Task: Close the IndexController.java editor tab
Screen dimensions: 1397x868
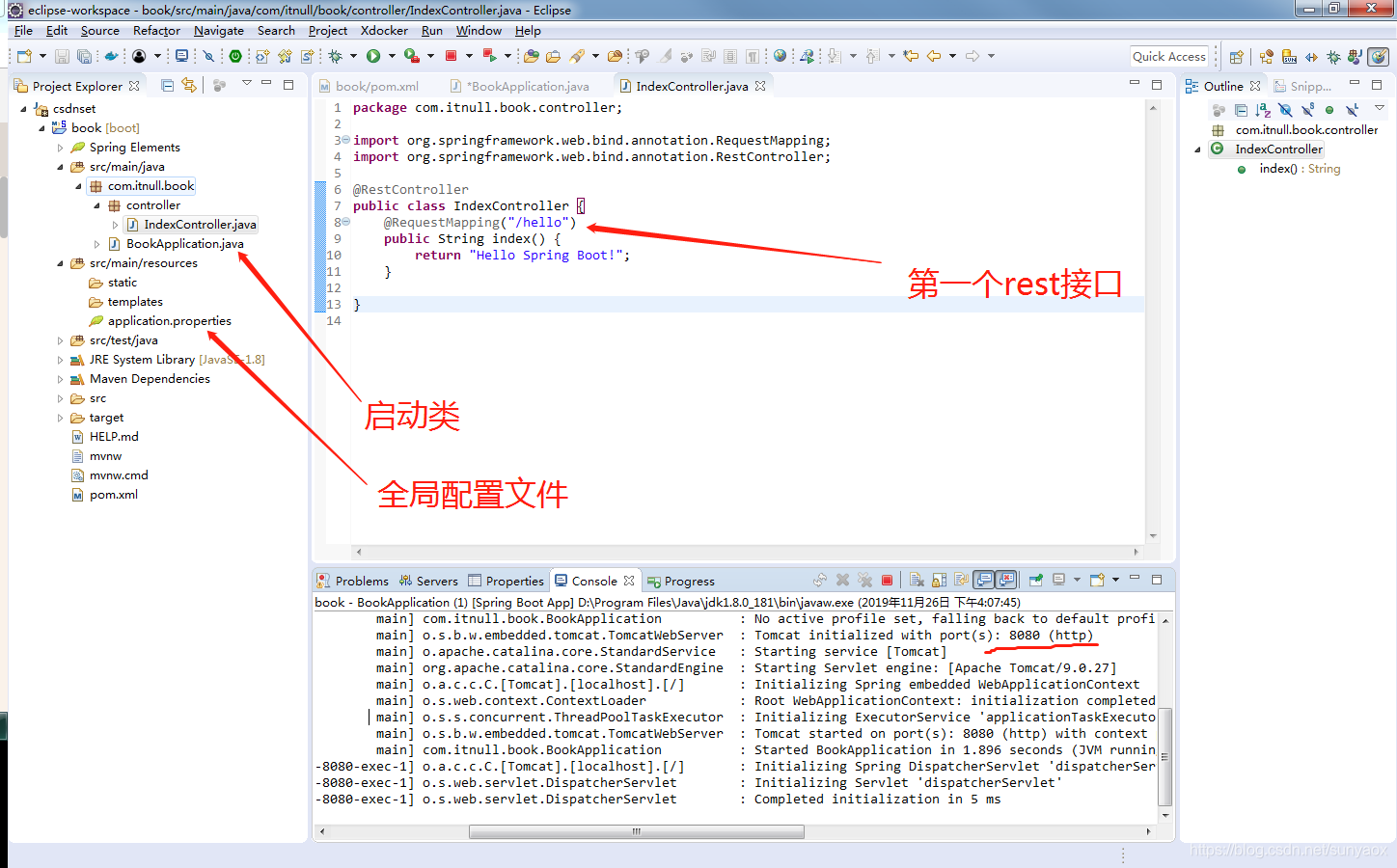Action: pos(760,86)
